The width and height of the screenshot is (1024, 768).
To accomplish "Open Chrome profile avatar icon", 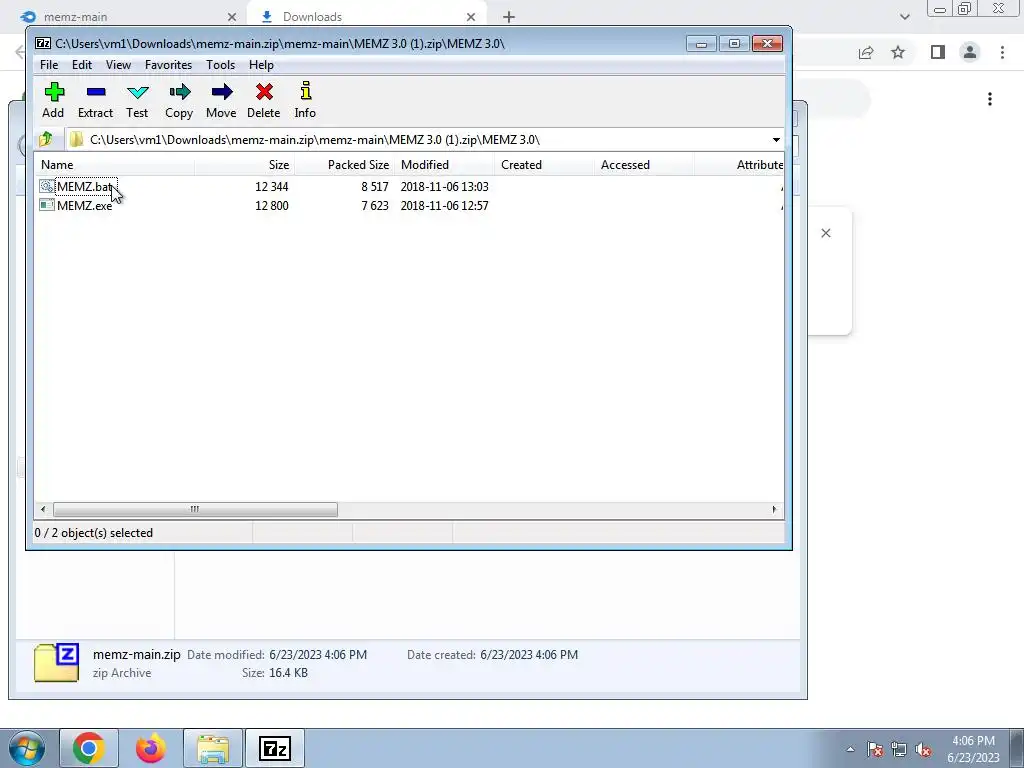I will pyautogui.click(x=970, y=52).
